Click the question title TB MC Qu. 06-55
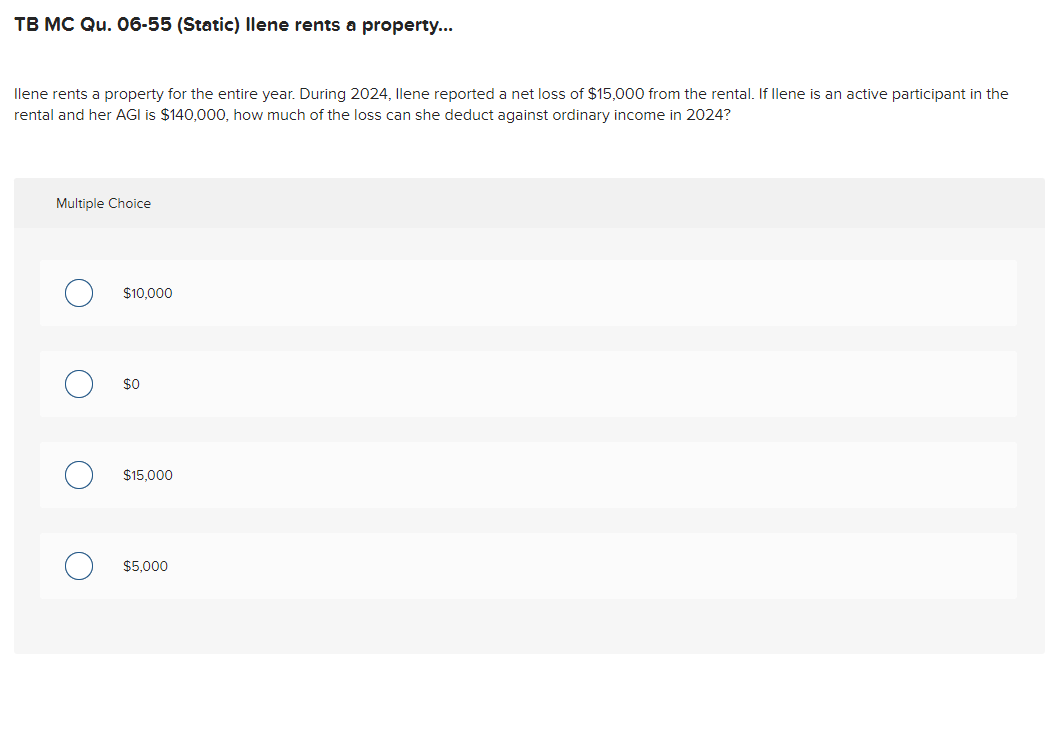This screenshot has height=744, width=1056. point(232,24)
